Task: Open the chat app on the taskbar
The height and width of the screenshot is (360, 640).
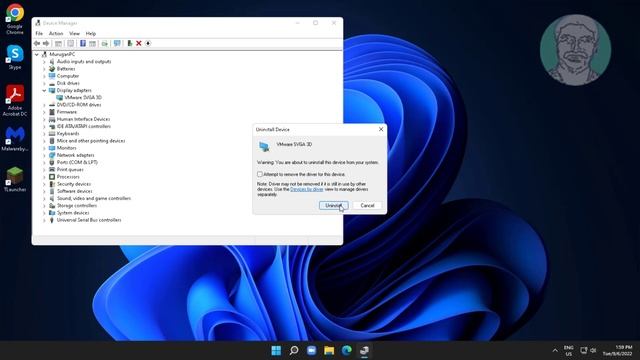Action: coord(311,350)
